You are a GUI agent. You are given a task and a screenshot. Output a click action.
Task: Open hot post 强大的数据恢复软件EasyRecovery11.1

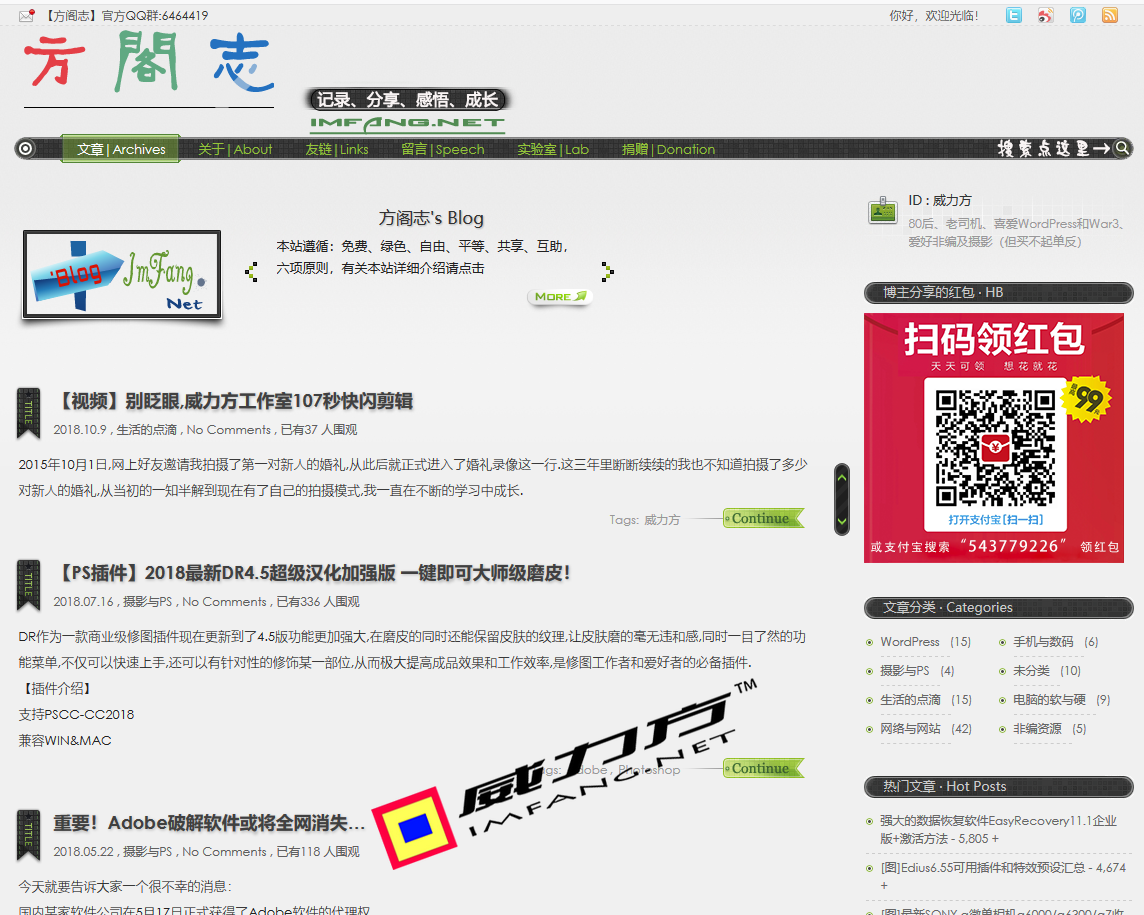click(998, 830)
